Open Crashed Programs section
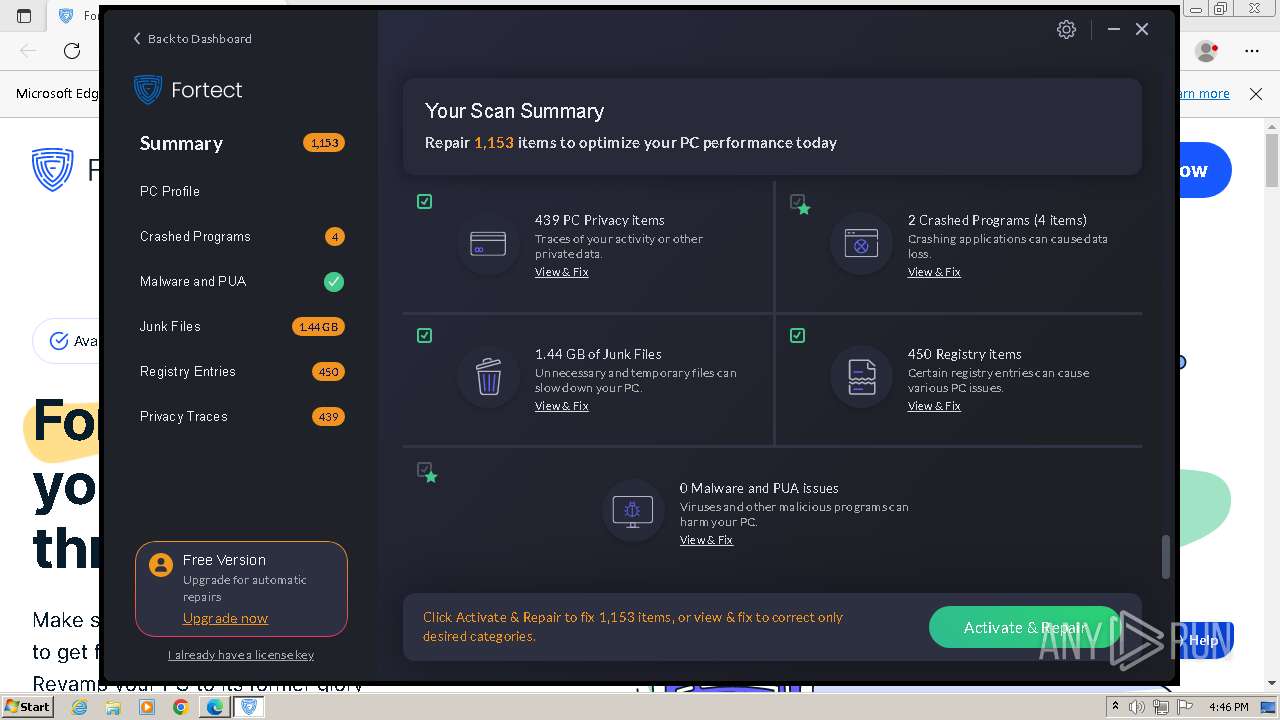This screenshot has height=720, width=1280. tap(195, 237)
